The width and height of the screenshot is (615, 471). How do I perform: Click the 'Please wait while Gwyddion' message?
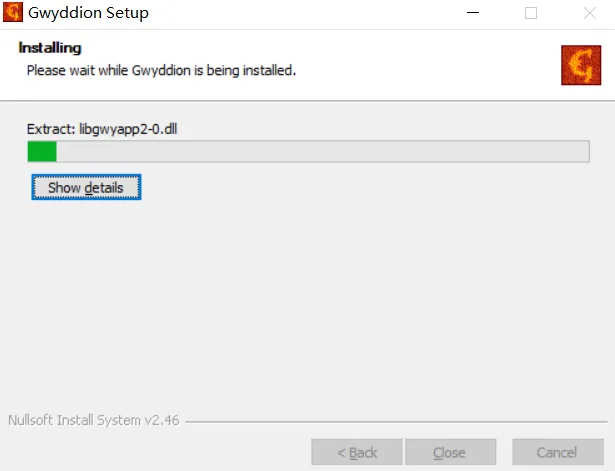[161, 71]
